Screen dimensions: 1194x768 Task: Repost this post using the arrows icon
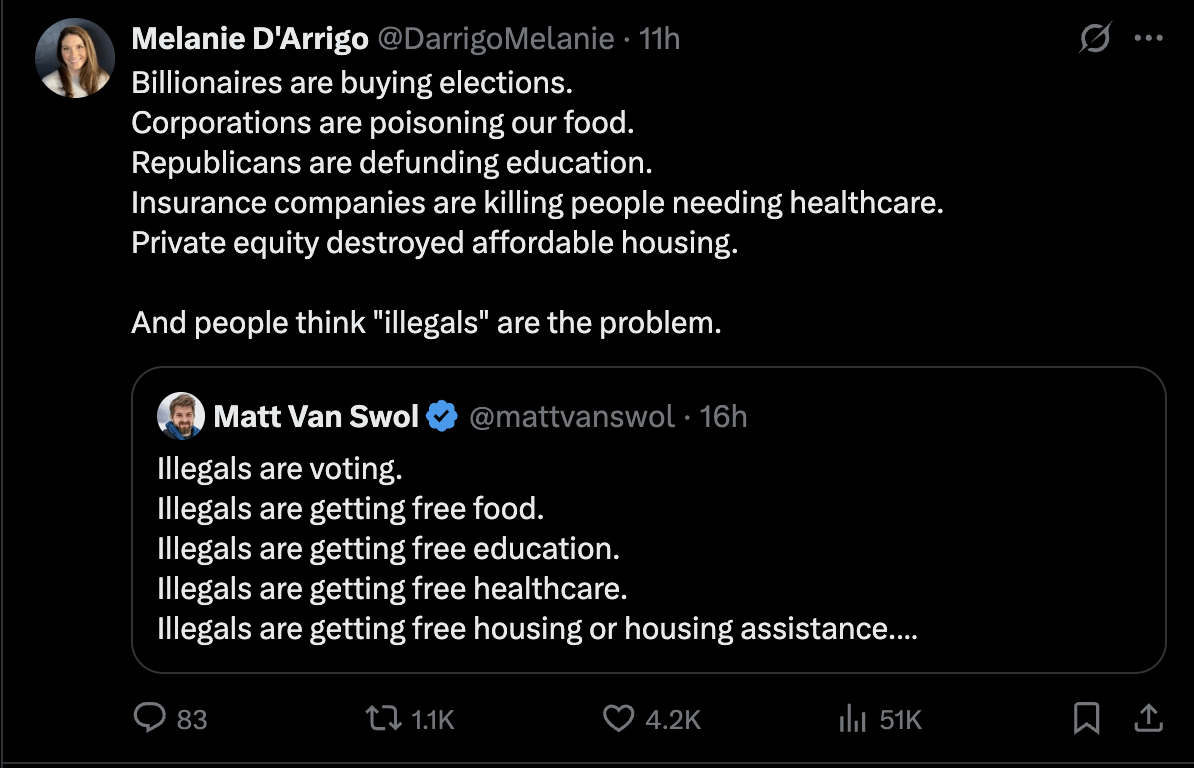pyautogui.click(x=380, y=718)
